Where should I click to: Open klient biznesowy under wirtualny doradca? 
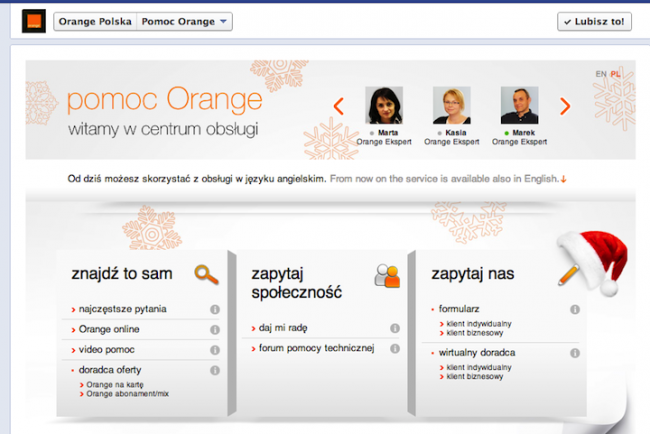475,376
